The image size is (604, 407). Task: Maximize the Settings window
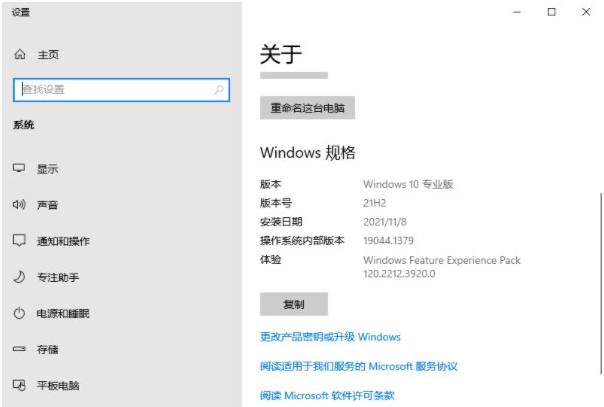coord(552,12)
